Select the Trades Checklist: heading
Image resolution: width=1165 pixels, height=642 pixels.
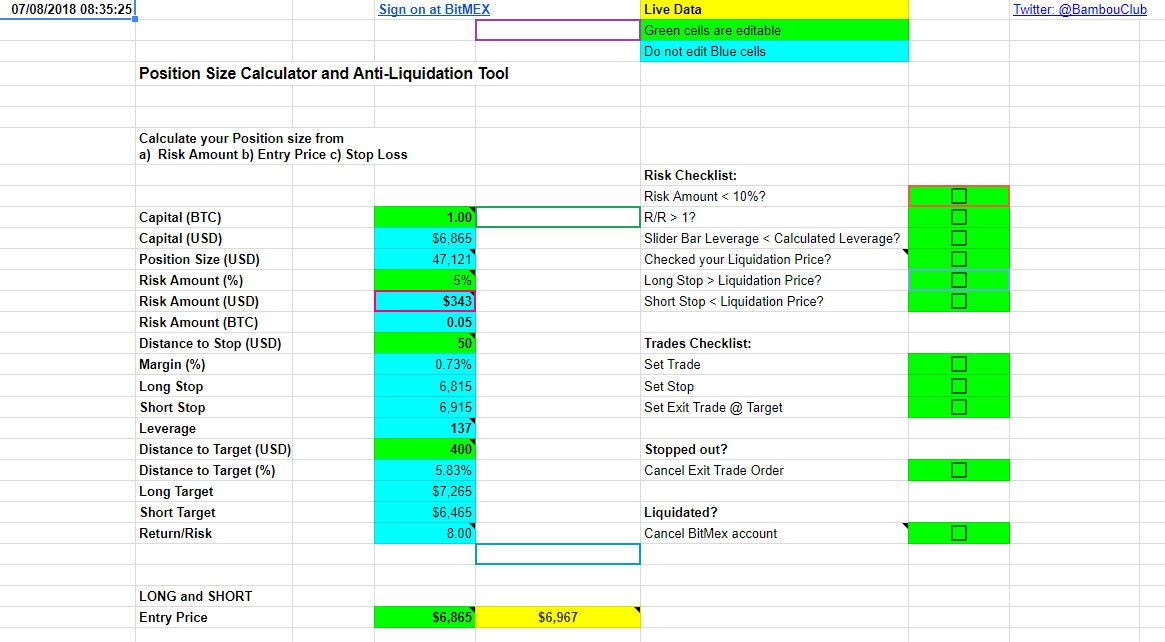[x=698, y=343]
